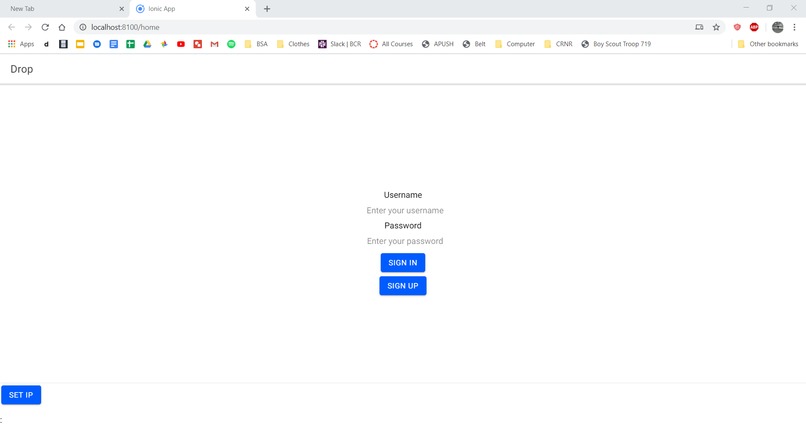Viewport: 806px width, 427px height.
Task: Open Chrome three-dot menu
Action: pos(794,27)
